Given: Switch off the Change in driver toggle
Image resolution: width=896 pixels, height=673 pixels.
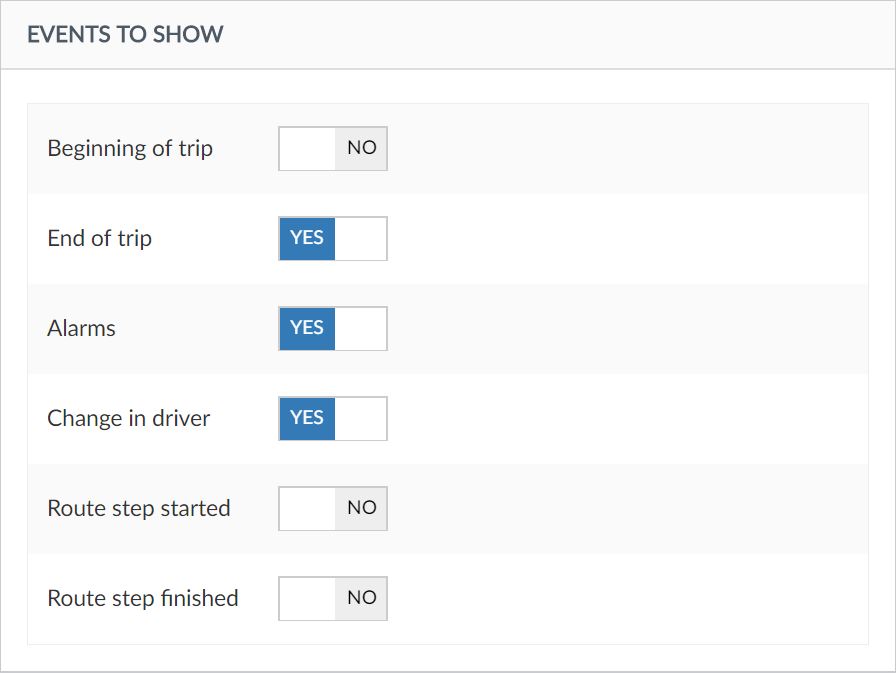Looking at the screenshot, I should pos(333,418).
